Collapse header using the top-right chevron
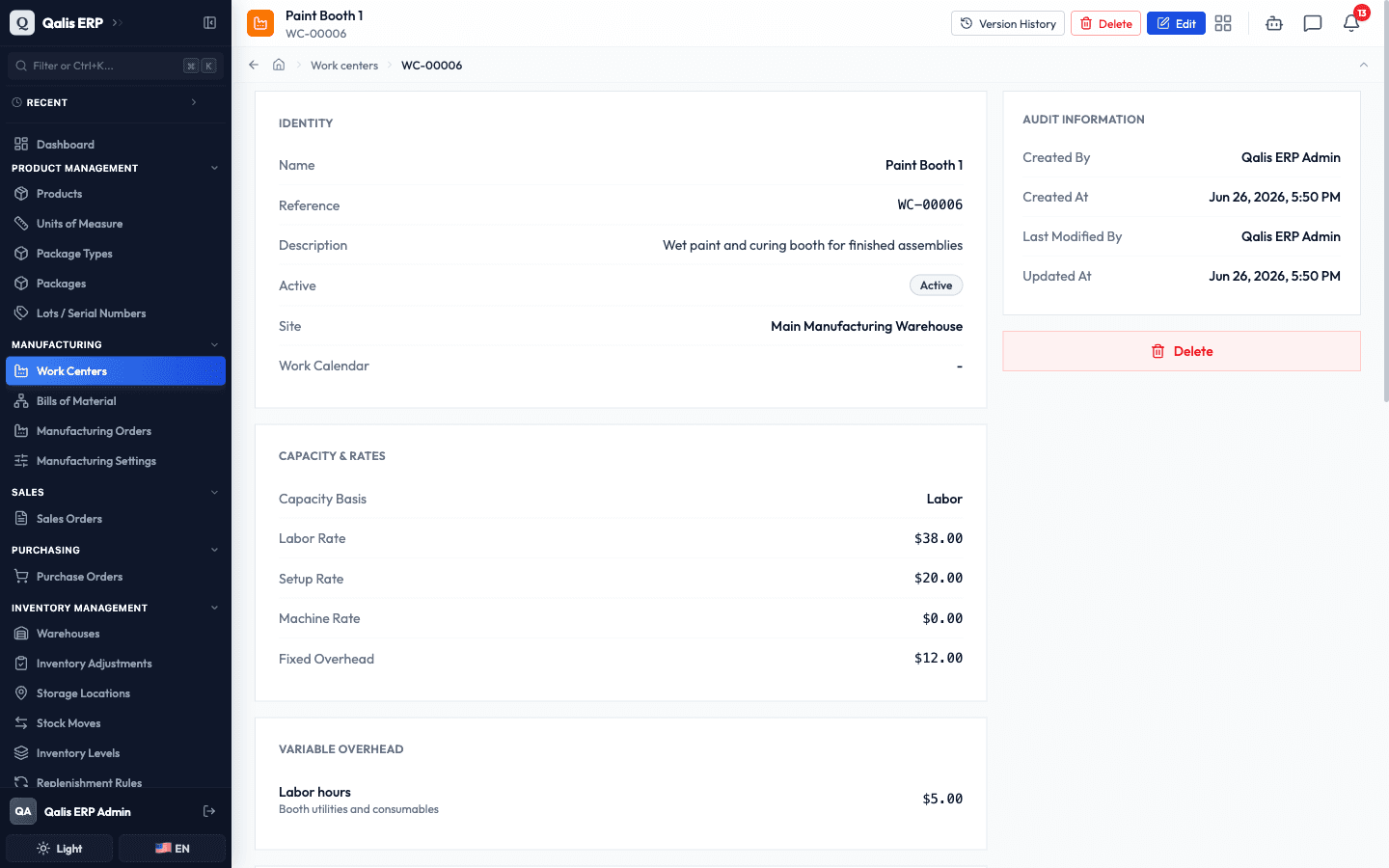Image resolution: width=1389 pixels, height=868 pixels. pyautogui.click(x=1363, y=65)
